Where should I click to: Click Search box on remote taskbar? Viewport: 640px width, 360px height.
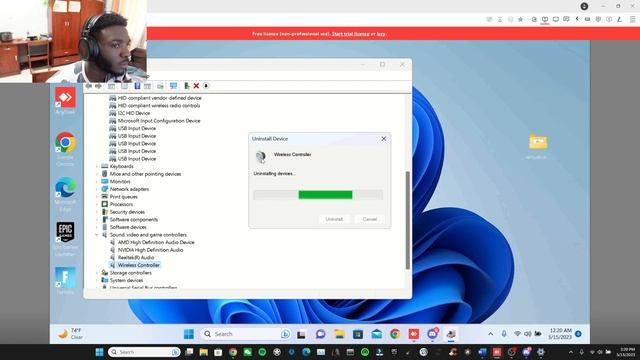(246, 334)
